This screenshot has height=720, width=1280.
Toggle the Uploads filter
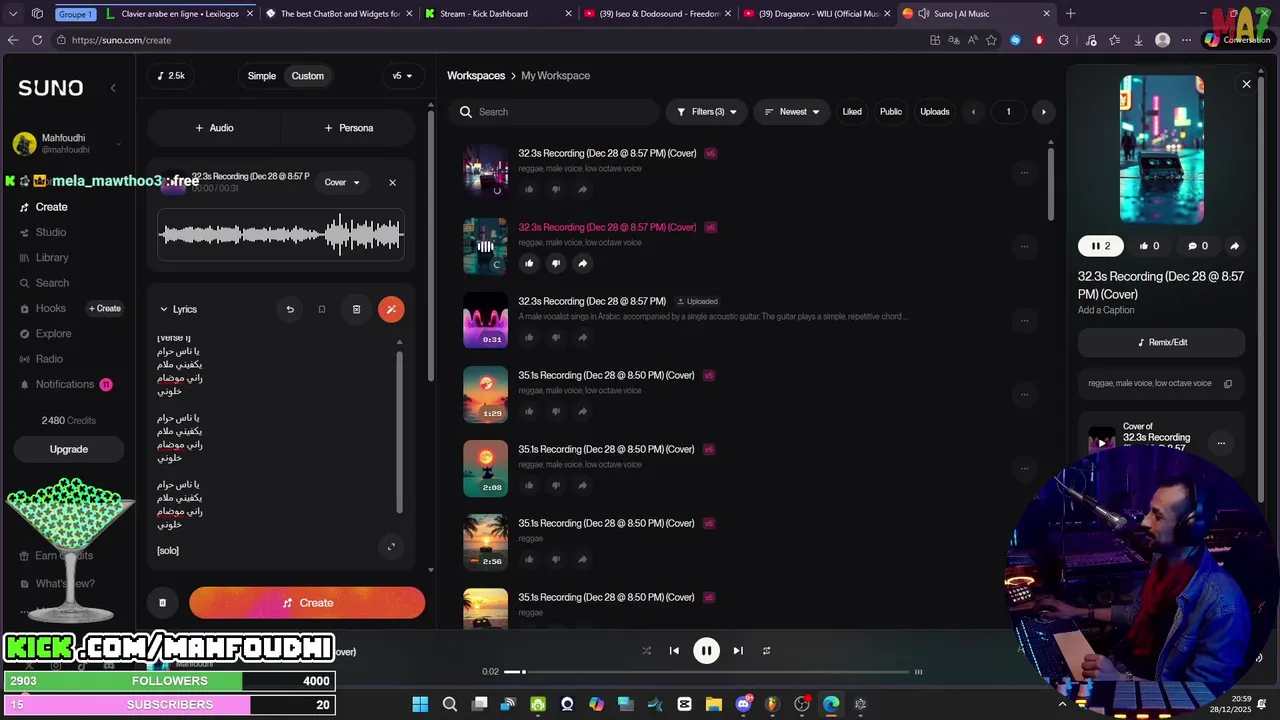pyautogui.click(x=935, y=112)
